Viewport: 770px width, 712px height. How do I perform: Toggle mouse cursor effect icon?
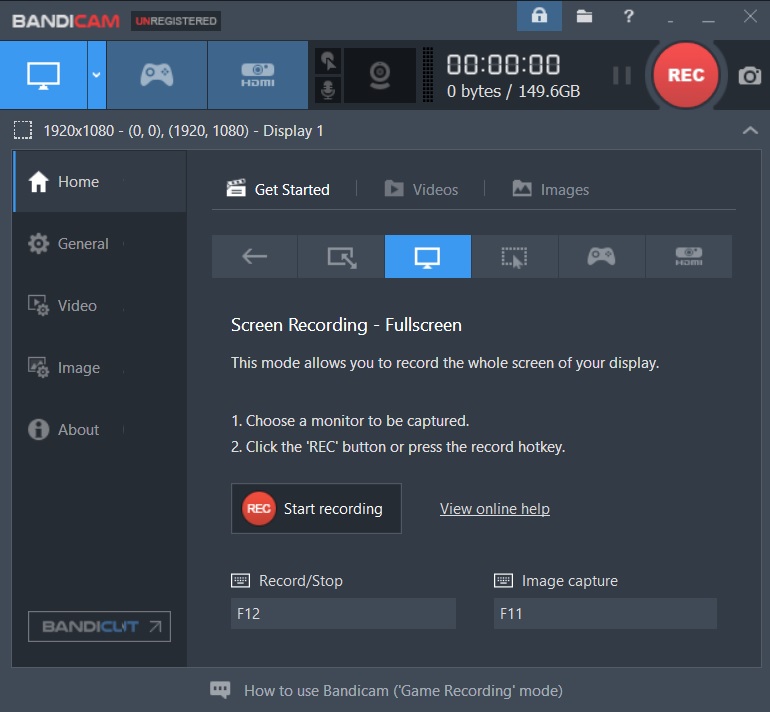[328, 61]
